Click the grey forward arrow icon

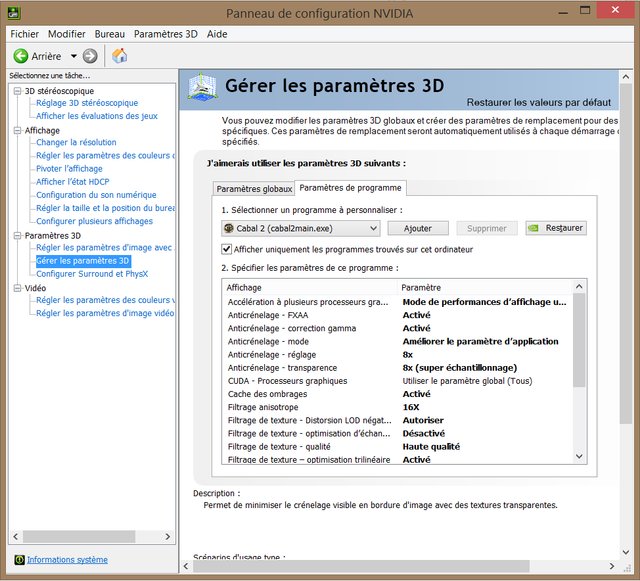pos(90,56)
